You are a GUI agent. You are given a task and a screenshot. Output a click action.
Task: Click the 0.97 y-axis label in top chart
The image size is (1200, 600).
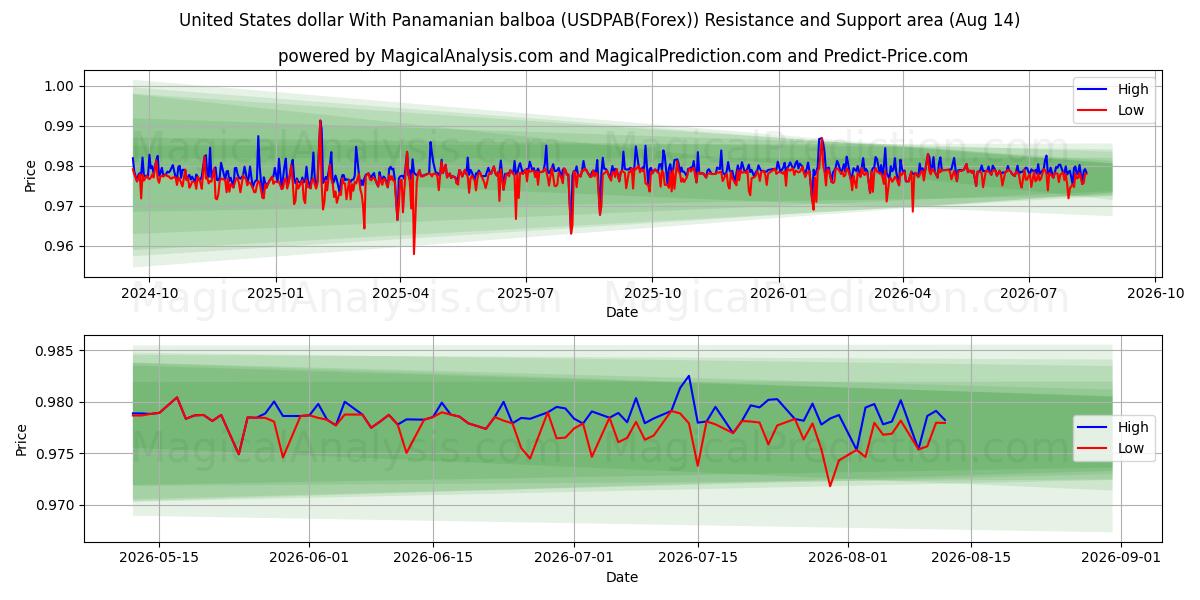click(61, 206)
